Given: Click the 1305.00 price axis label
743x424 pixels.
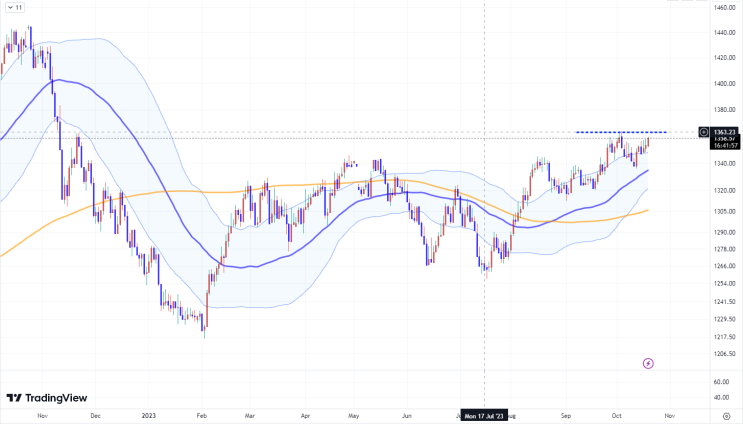Looking at the screenshot, I should pos(725,212).
